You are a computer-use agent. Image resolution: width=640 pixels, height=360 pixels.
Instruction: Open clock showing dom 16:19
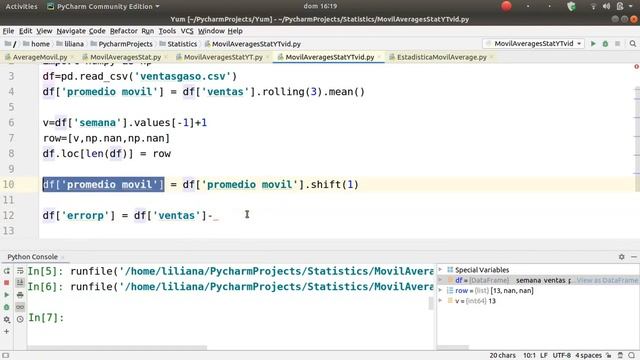320,6
